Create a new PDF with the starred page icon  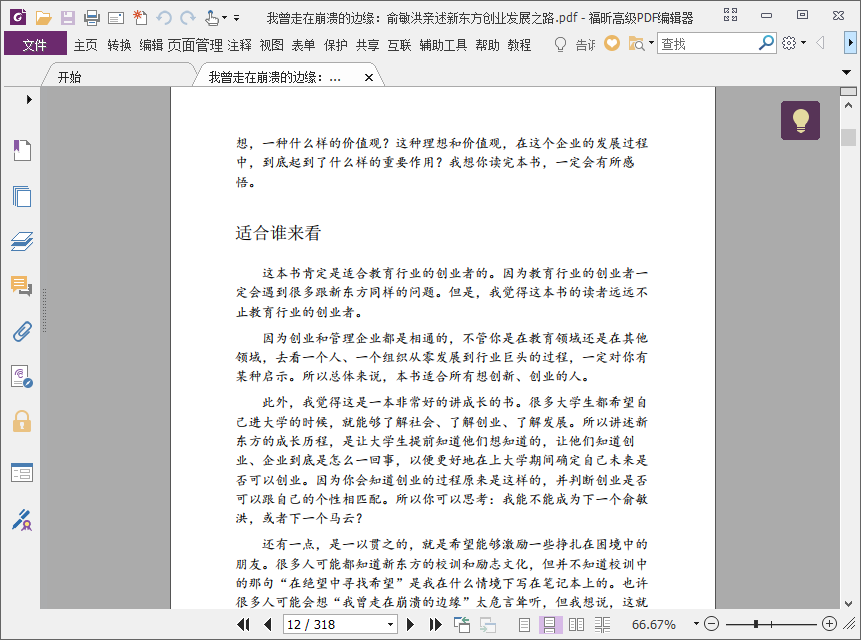coord(140,18)
